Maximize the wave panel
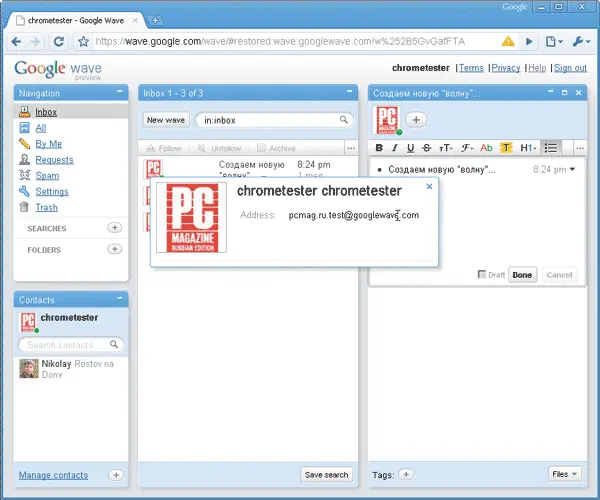The height and width of the screenshot is (500, 600). tap(564, 93)
